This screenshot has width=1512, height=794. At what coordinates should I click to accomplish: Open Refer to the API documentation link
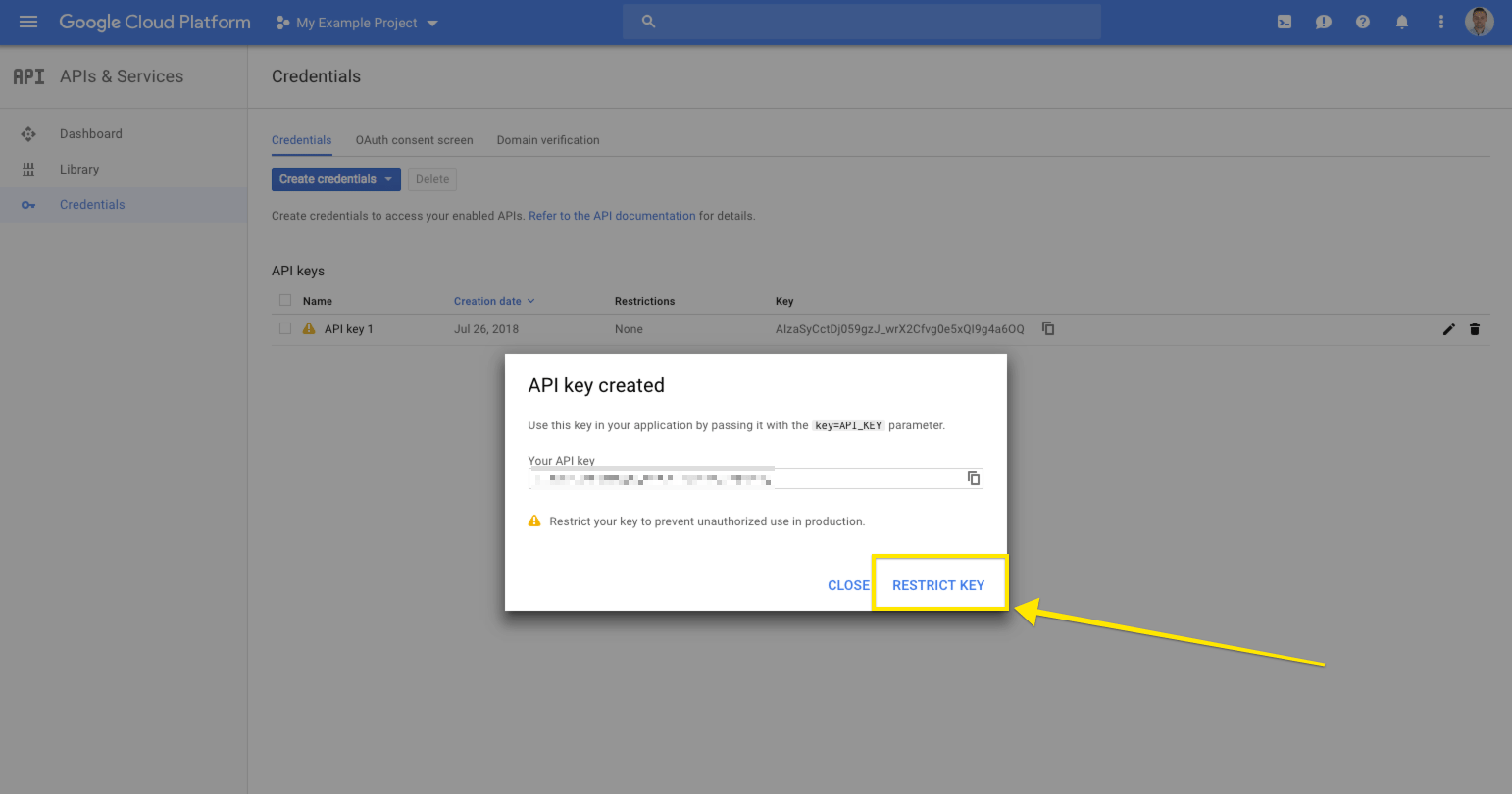coord(612,216)
